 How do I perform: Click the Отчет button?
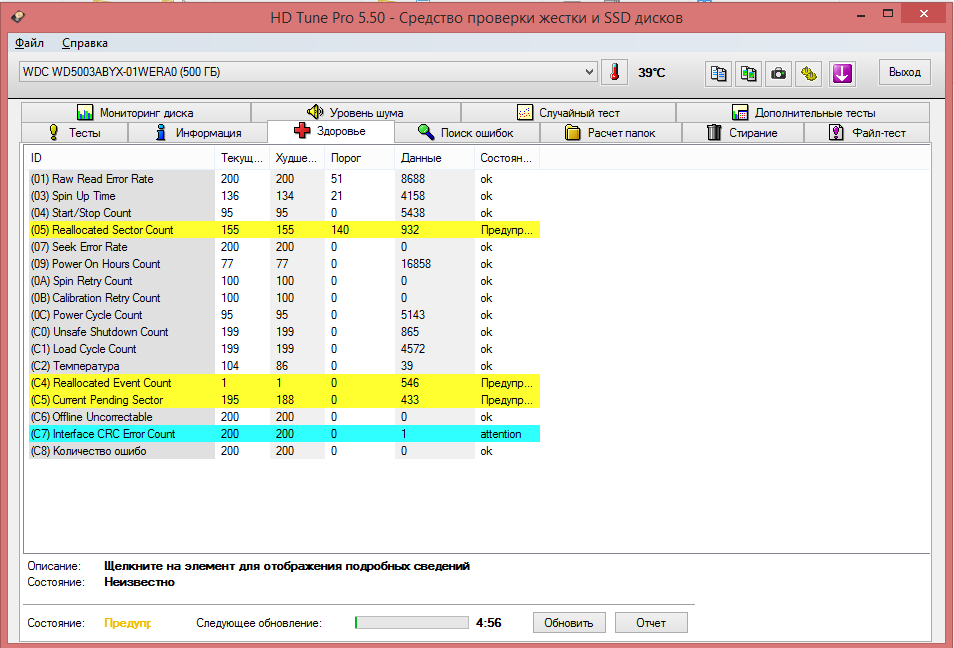(x=651, y=622)
